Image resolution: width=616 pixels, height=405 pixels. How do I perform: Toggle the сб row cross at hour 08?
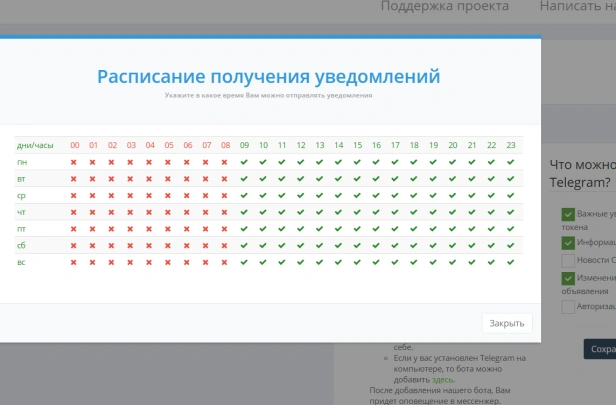point(224,246)
